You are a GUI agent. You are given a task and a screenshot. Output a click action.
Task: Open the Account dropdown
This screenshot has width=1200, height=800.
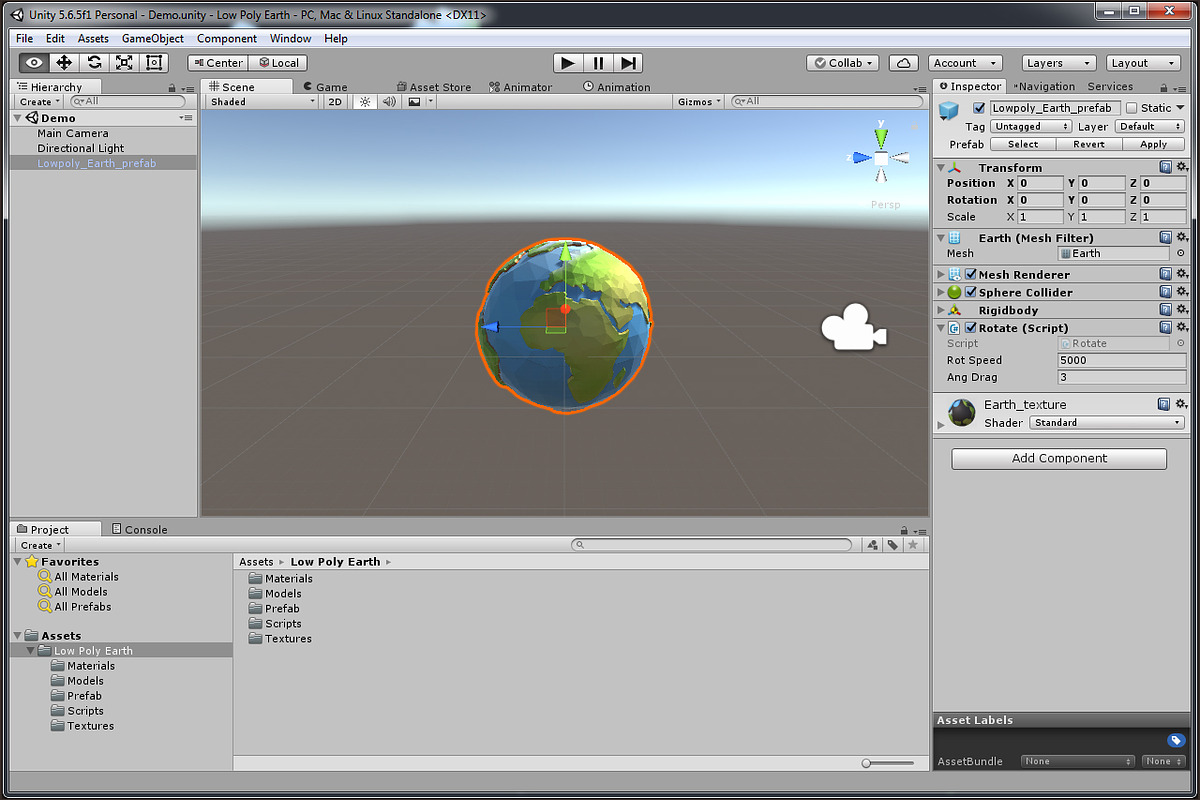965,63
